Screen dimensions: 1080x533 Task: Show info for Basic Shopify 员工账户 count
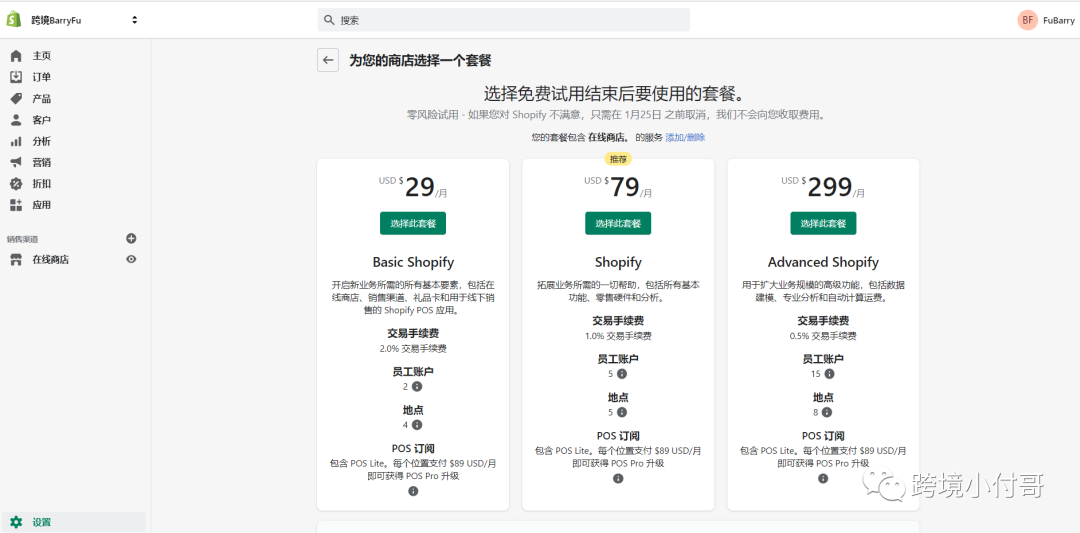click(x=417, y=386)
